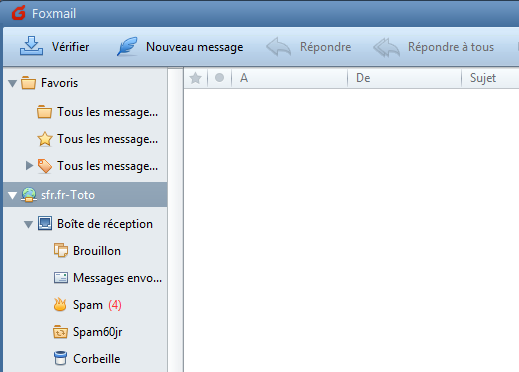Compose with the Nouveau message label
Image resolution: width=519 pixels, height=372 pixels.
click(194, 47)
